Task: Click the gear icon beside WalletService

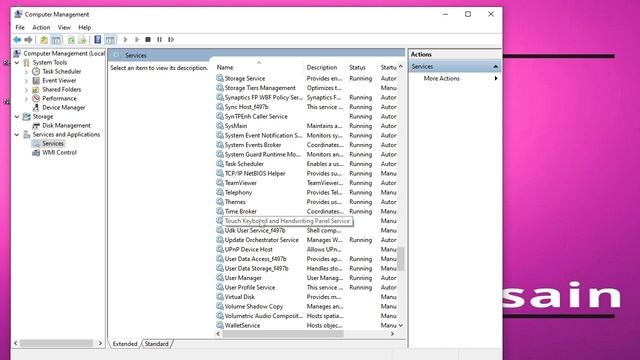Action: click(x=220, y=325)
